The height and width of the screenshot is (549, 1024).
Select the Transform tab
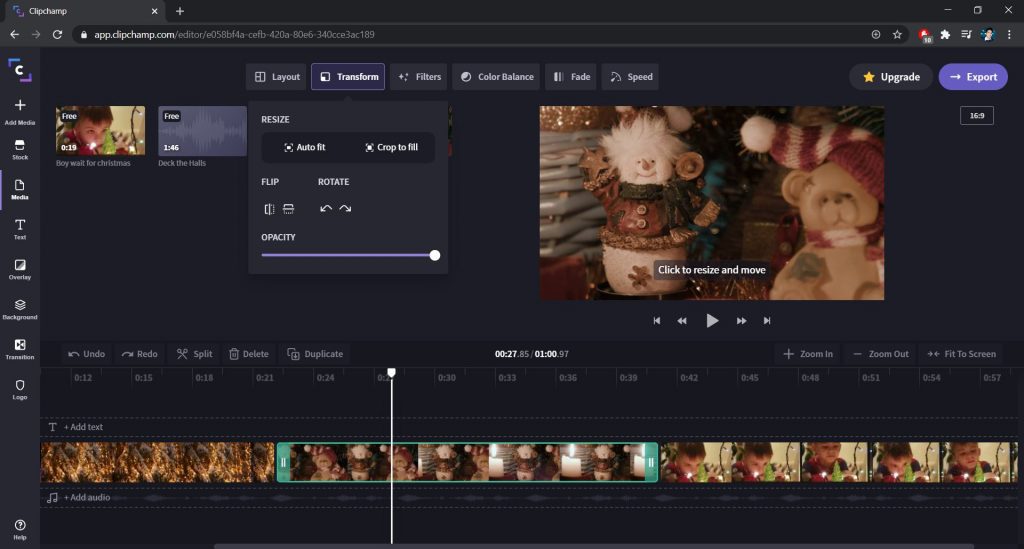point(348,77)
